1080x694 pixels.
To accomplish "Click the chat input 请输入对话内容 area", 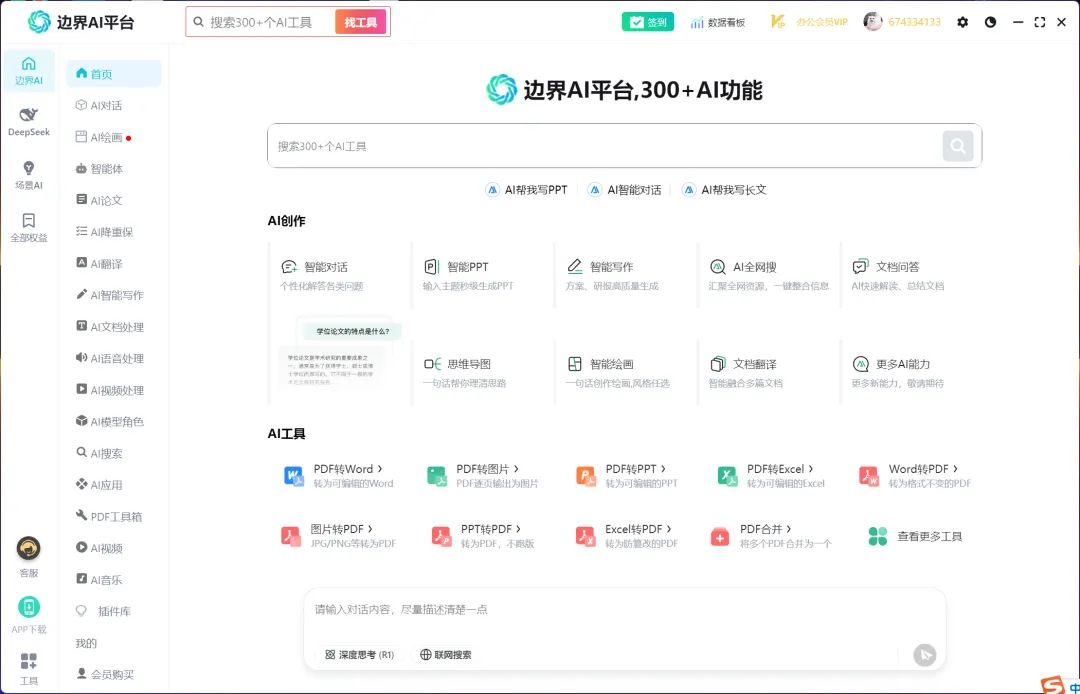I will 623,610.
